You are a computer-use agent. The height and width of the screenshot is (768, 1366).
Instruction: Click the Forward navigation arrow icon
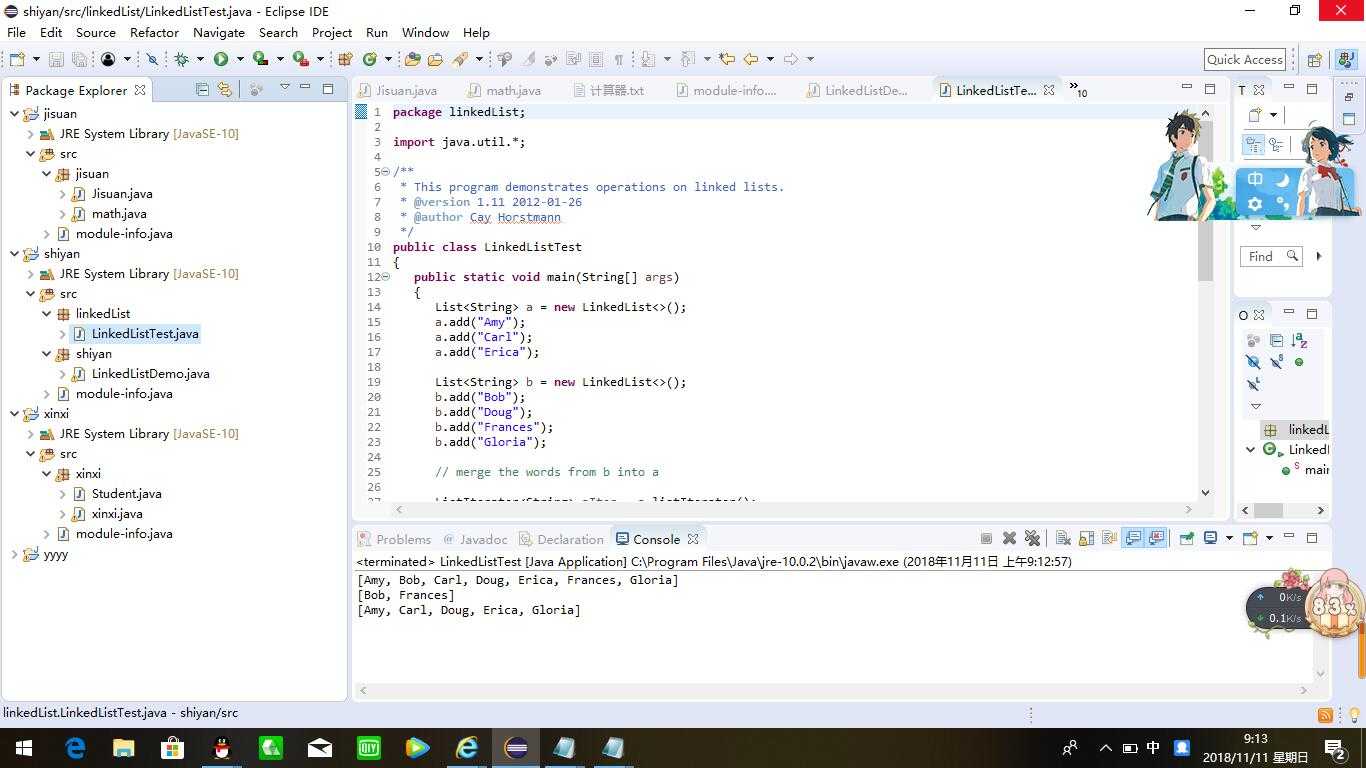(x=791, y=59)
